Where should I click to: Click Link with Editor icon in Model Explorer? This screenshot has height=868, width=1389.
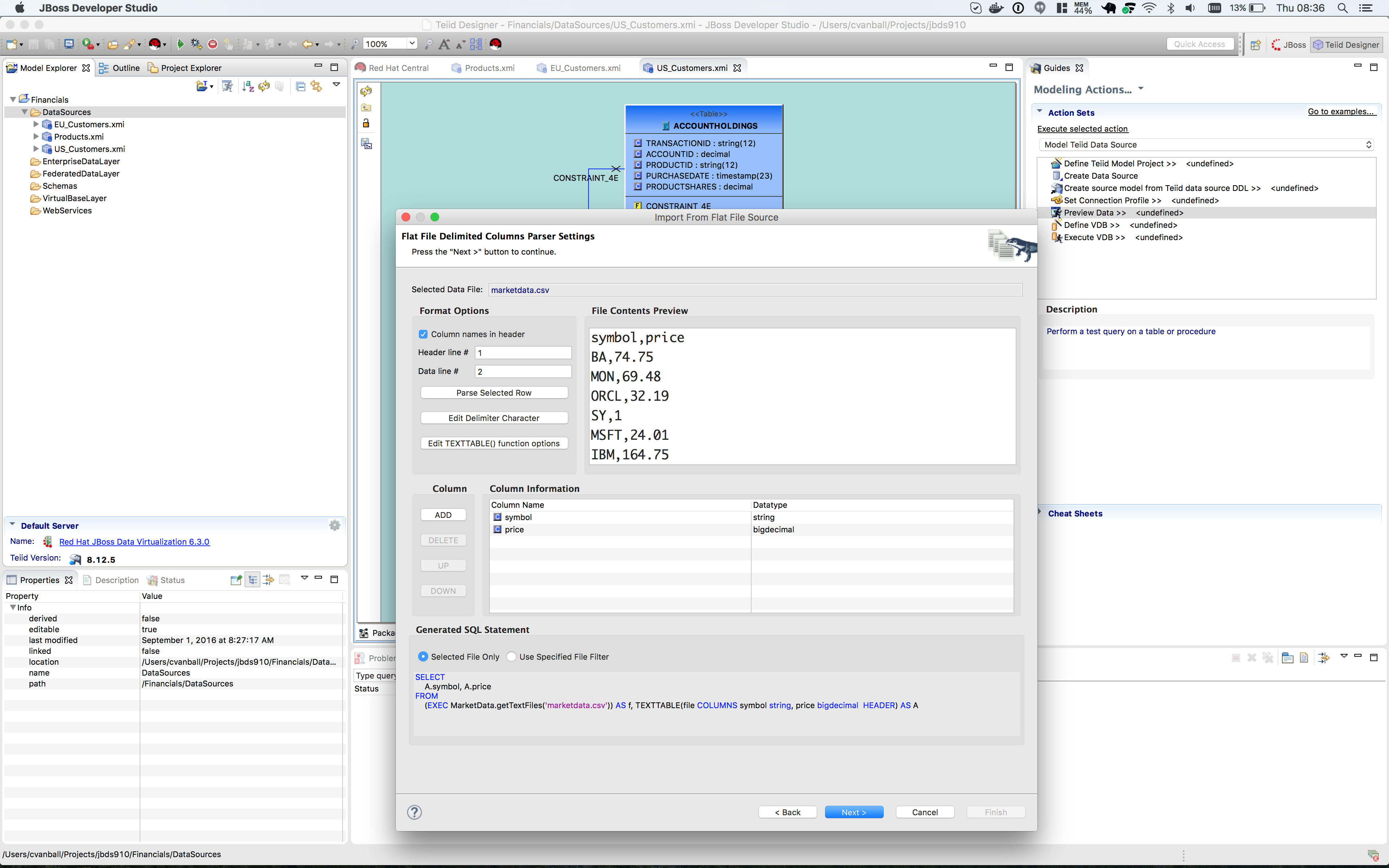coord(316,86)
